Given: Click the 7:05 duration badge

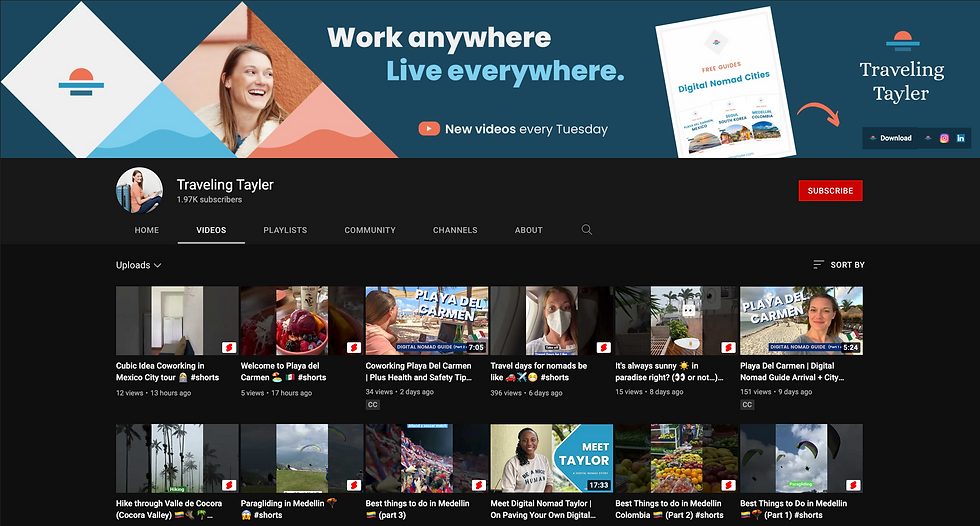Looking at the screenshot, I should pos(476,347).
